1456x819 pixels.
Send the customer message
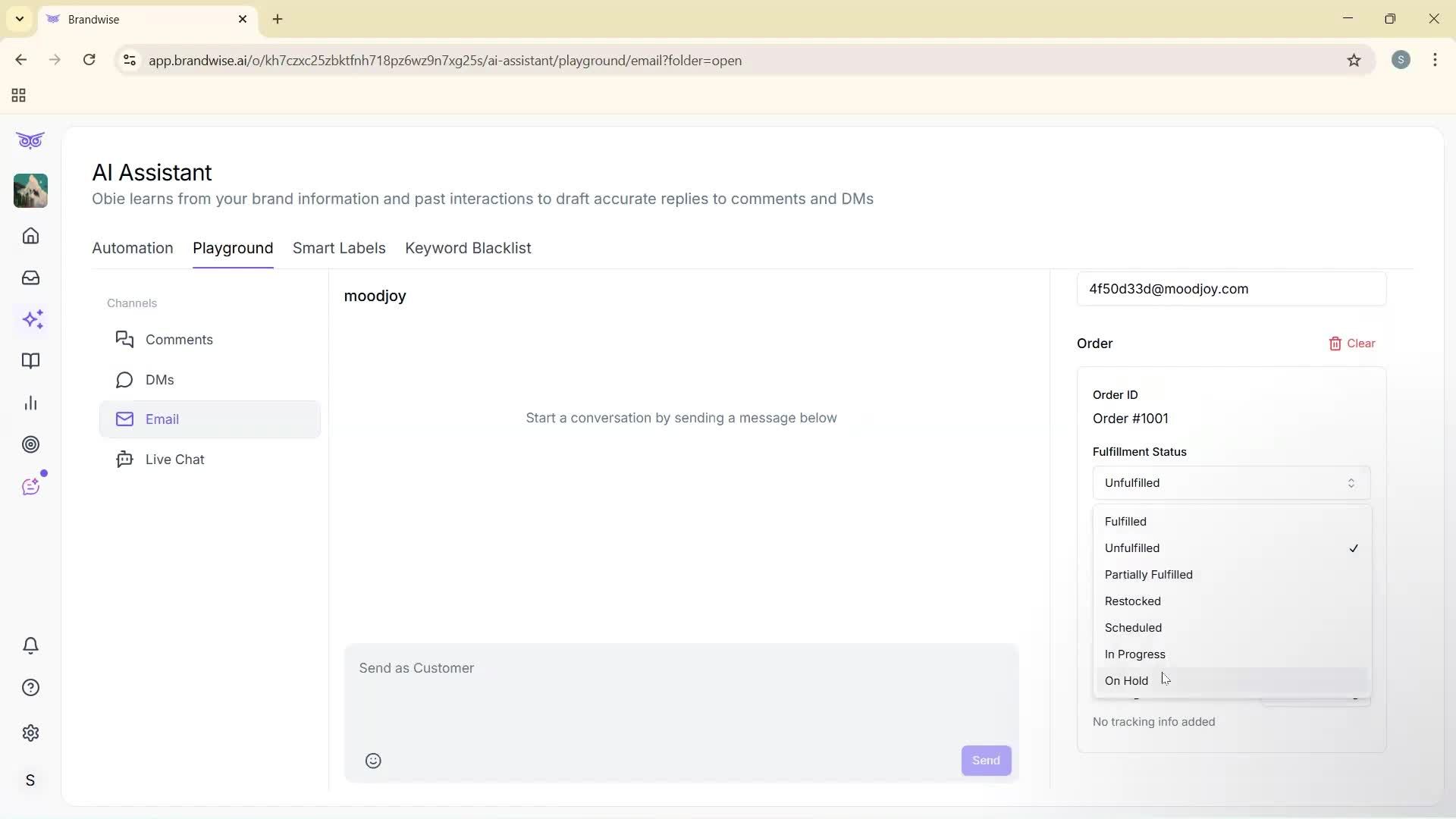pos(985,760)
